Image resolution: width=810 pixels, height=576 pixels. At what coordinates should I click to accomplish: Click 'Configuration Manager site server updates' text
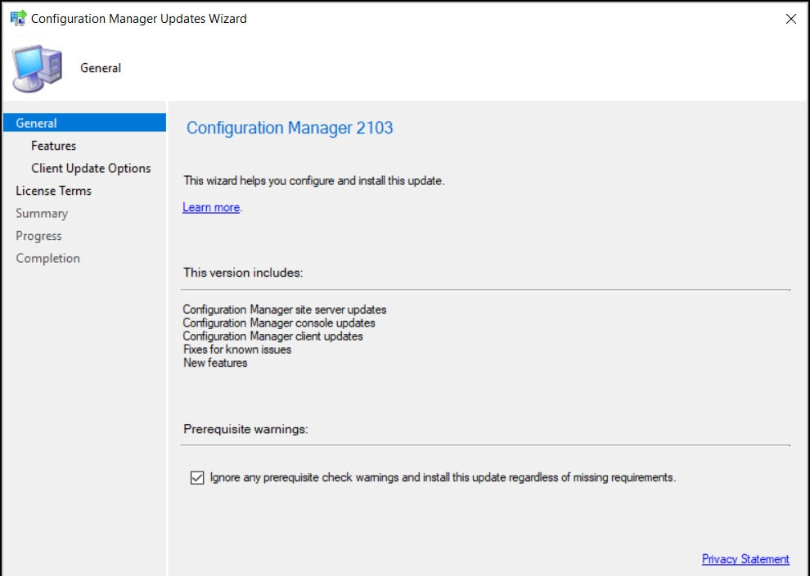click(284, 309)
